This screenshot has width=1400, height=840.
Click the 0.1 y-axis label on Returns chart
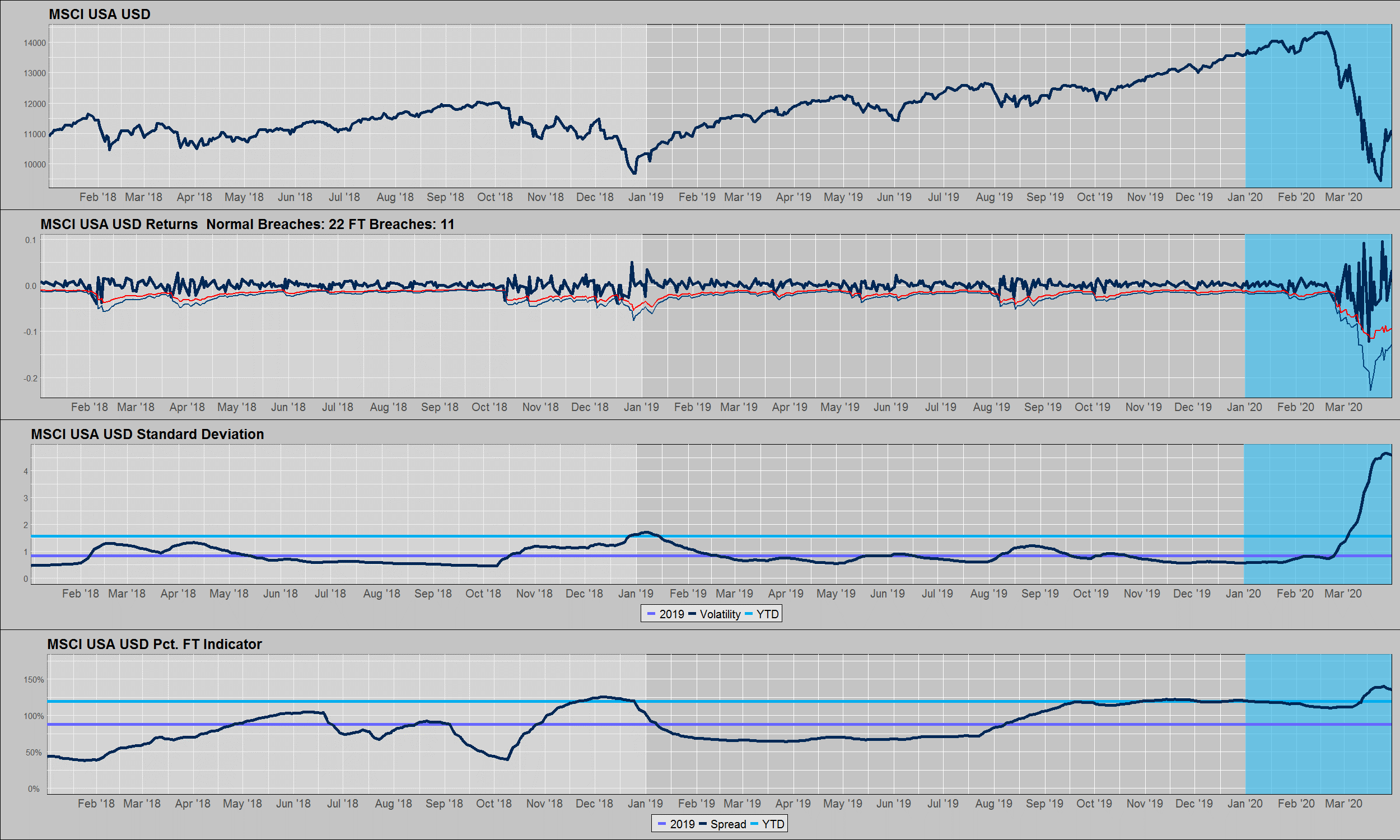[x=31, y=240]
